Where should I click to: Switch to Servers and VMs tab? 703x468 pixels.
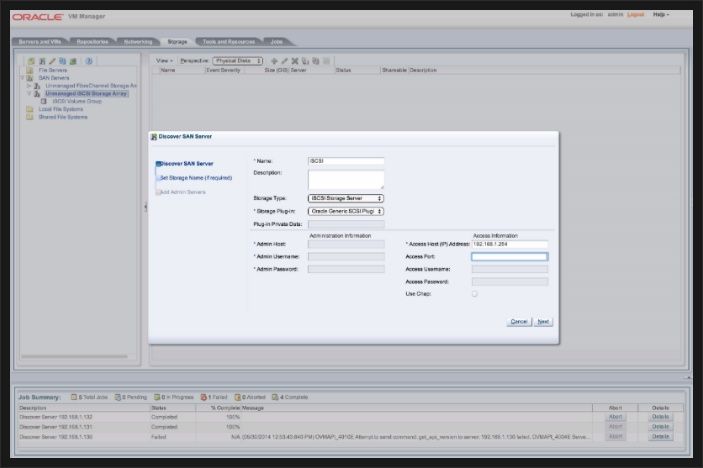pos(40,42)
